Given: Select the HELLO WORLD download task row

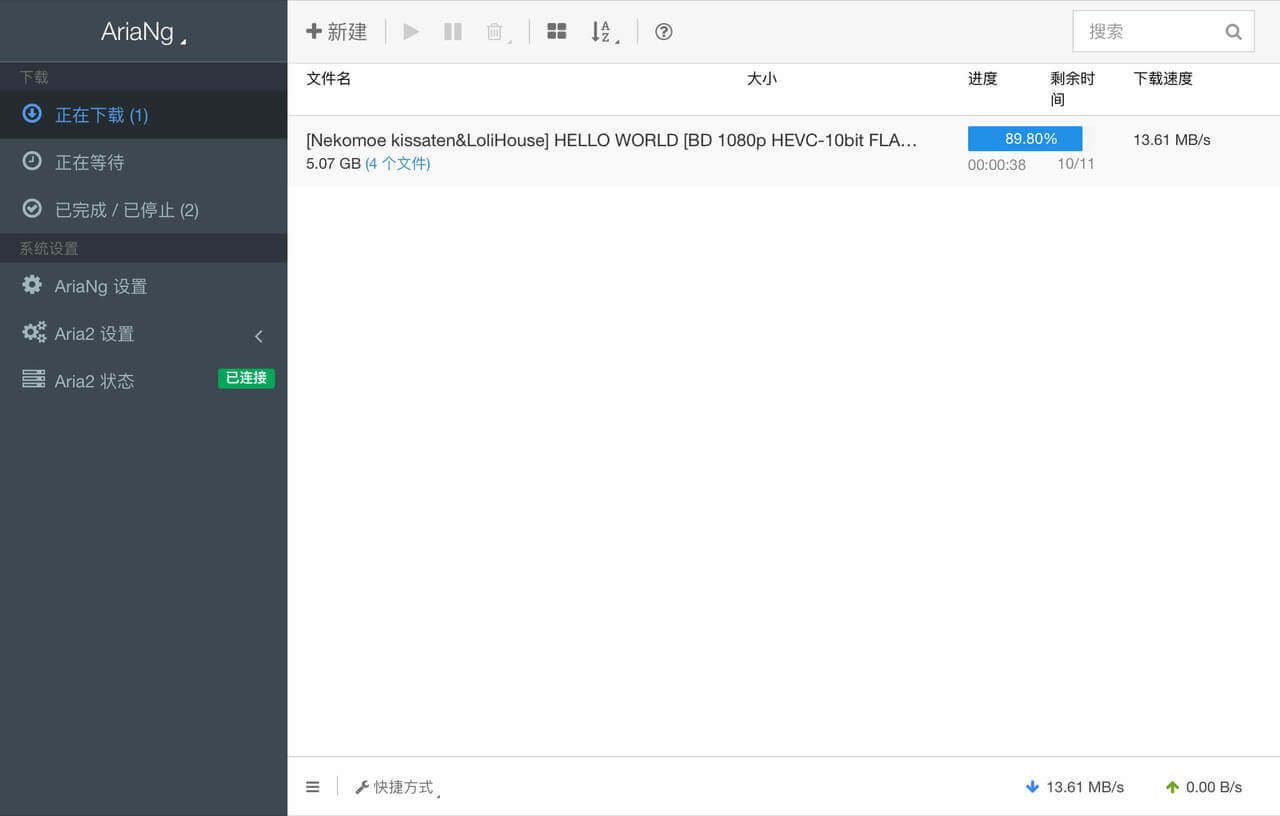Looking at the screenshot, I should [x=783, y=151].
